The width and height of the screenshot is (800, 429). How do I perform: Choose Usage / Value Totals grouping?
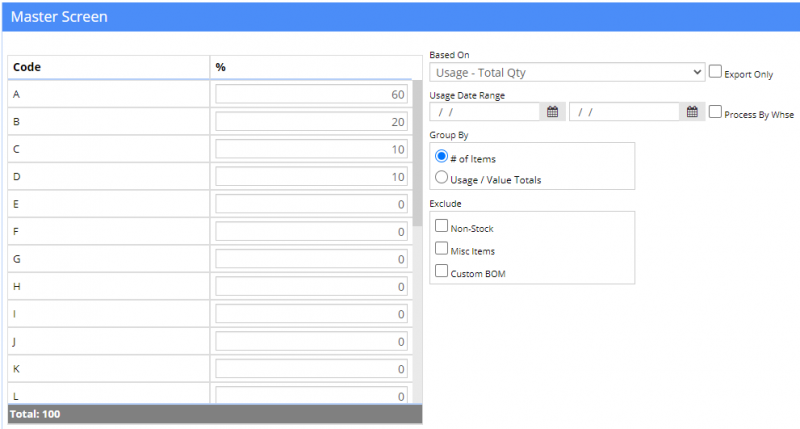click(442, 178)
